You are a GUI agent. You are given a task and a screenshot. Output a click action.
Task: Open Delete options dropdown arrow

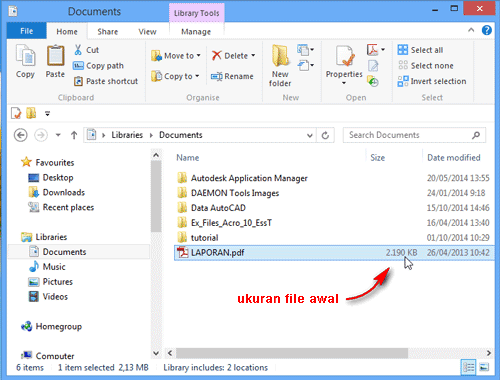click(x=253, y=56)
